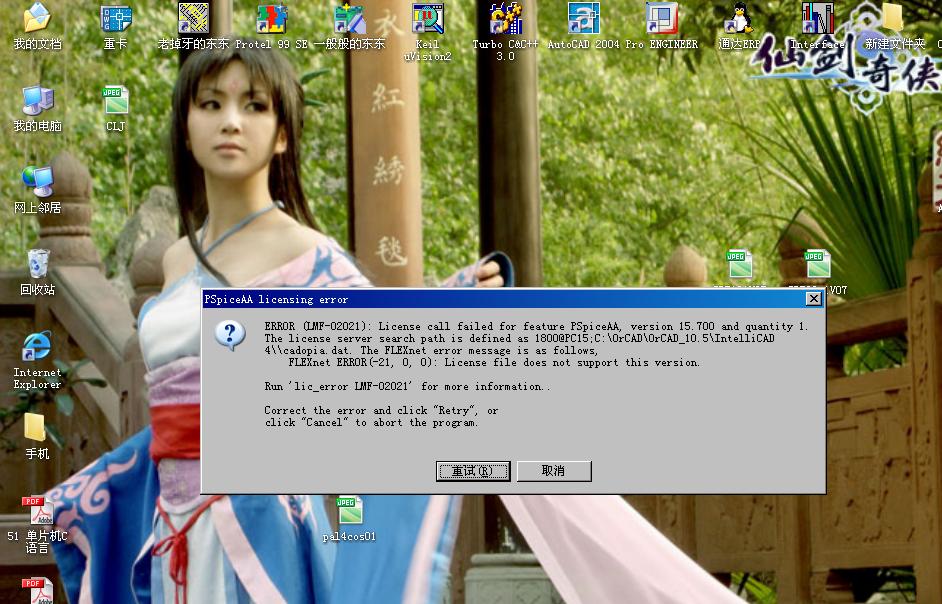Select the AutoCAD 2004 shortcut icon

[x=583, y=17]
